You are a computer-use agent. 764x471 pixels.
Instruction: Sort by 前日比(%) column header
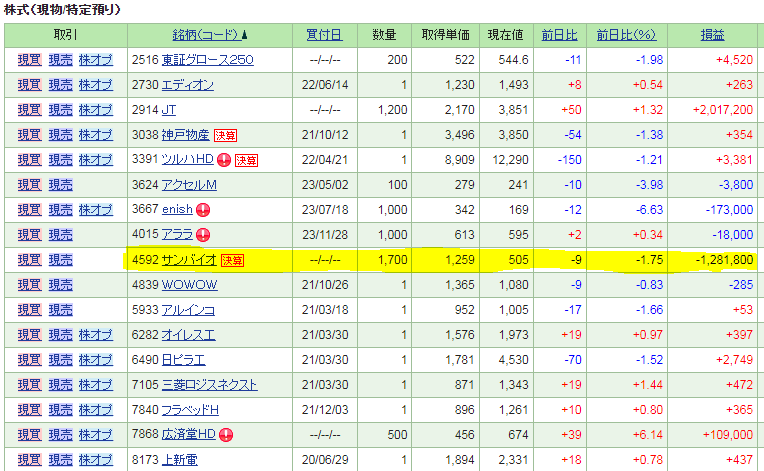tap(626, 35)
